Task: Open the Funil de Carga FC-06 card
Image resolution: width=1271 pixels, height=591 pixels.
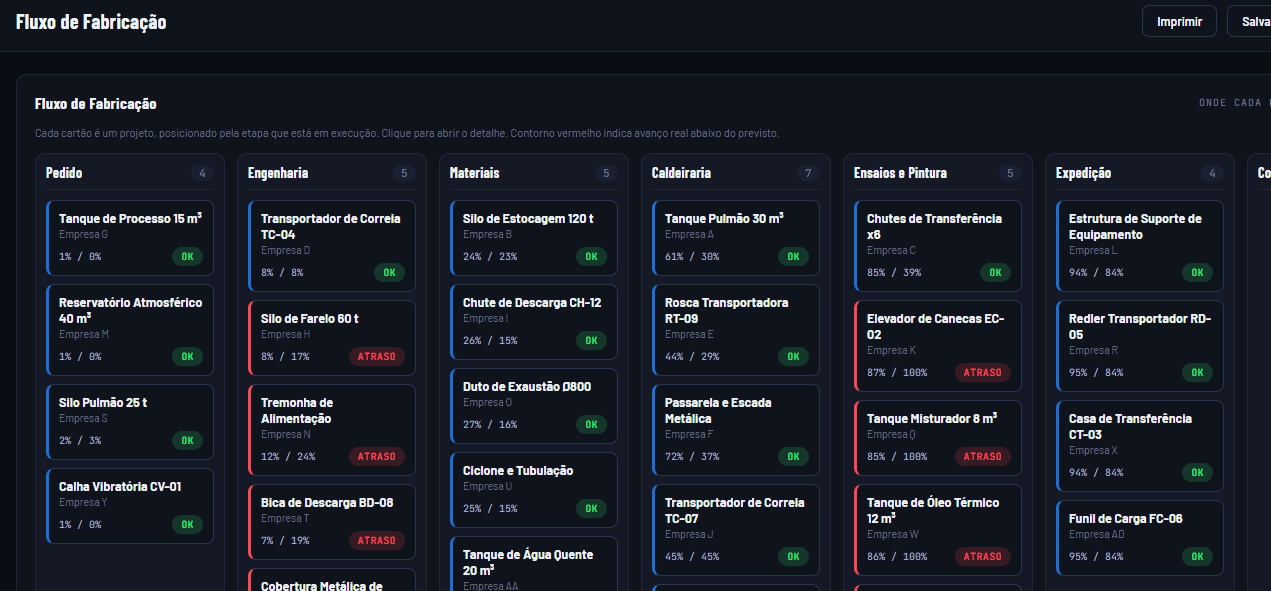Action: coord(1140,538)
